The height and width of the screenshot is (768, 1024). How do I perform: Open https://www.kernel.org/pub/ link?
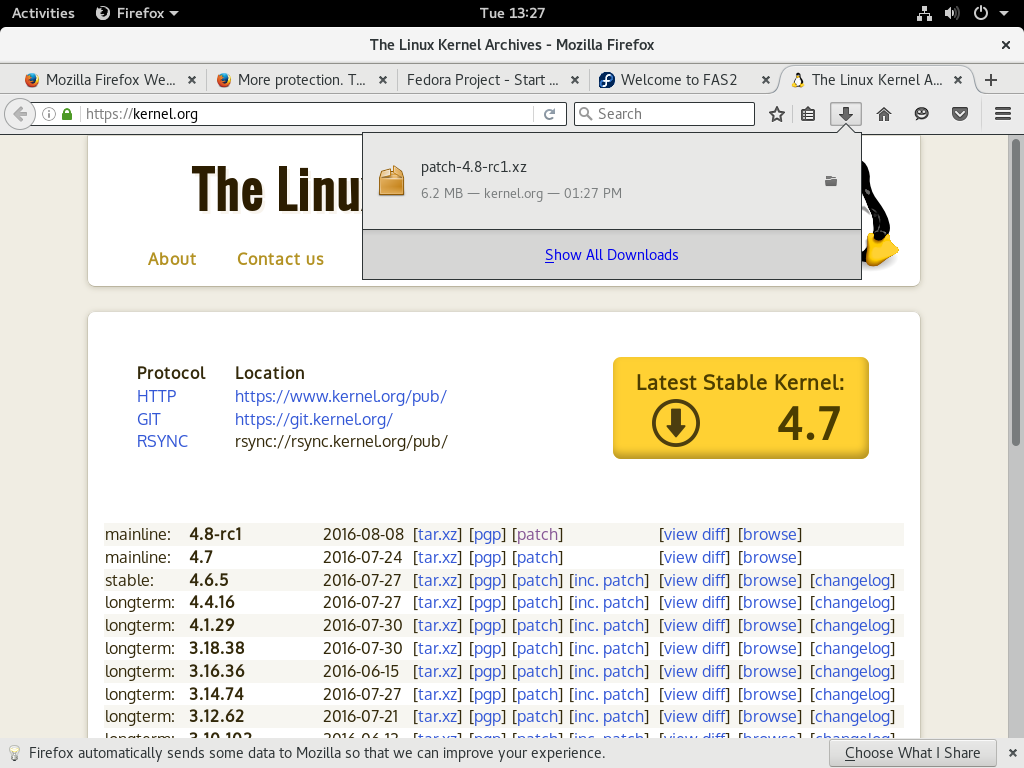click(341, 396)
